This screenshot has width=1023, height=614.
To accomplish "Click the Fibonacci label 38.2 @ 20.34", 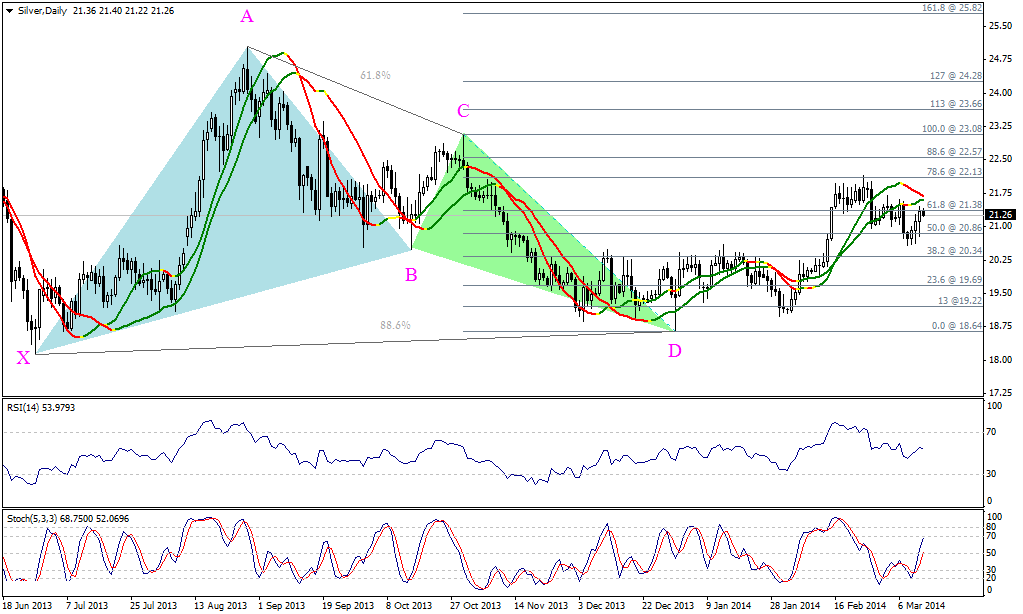I will coord(954,251).
